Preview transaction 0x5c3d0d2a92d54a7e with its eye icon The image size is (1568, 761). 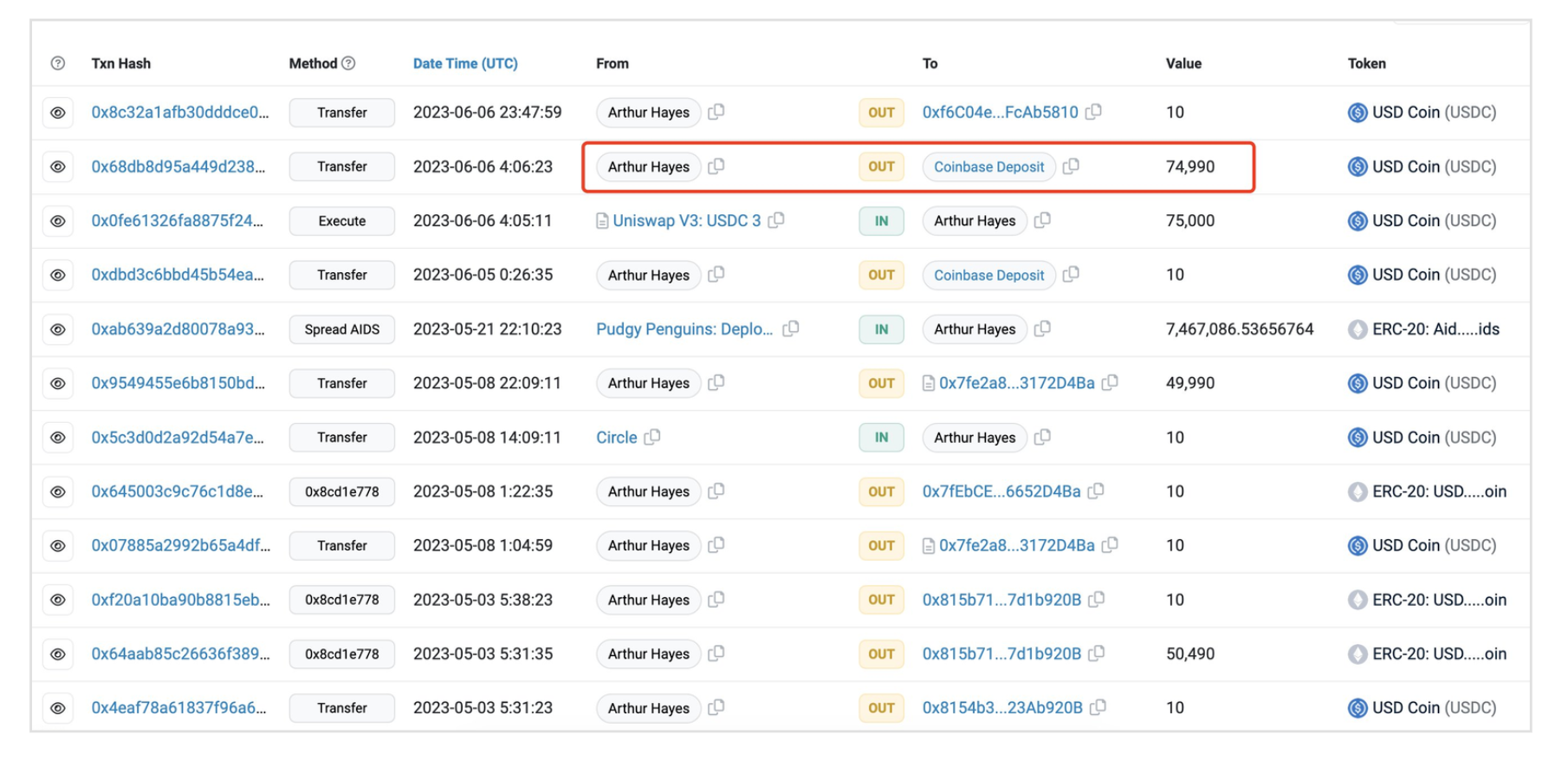tap(58, 438)
